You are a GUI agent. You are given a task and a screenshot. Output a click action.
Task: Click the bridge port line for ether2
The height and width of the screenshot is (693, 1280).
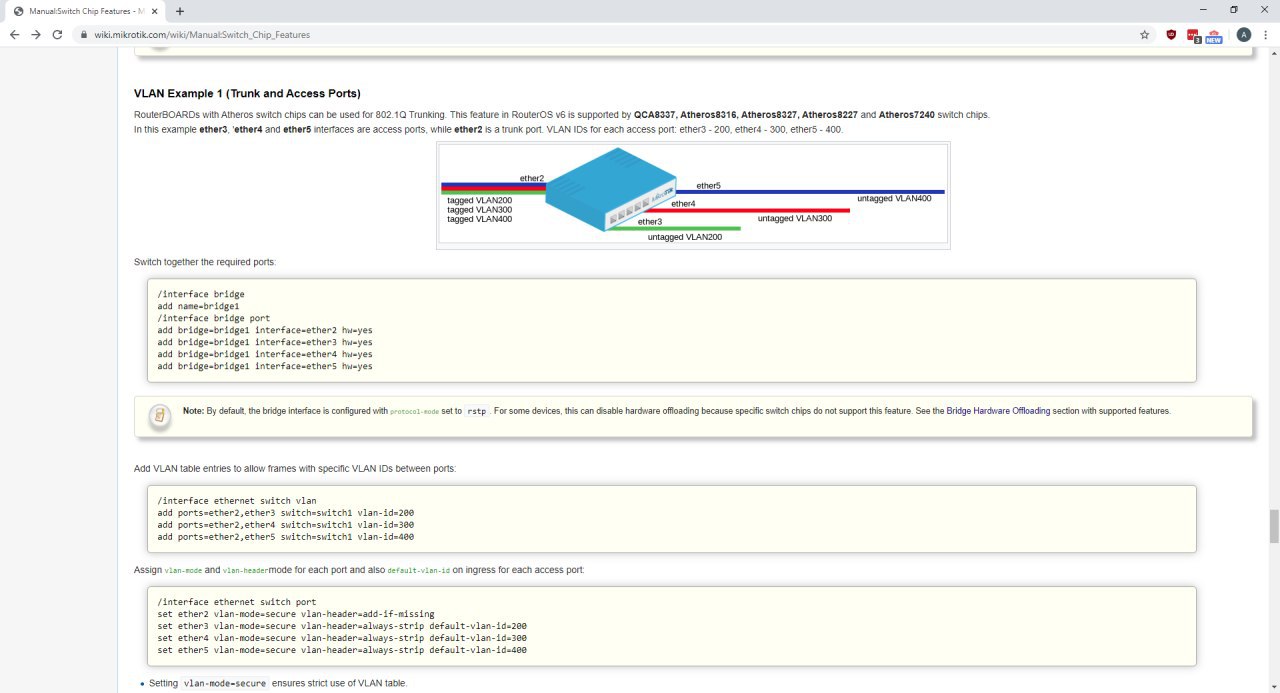(x=265, y=330)
